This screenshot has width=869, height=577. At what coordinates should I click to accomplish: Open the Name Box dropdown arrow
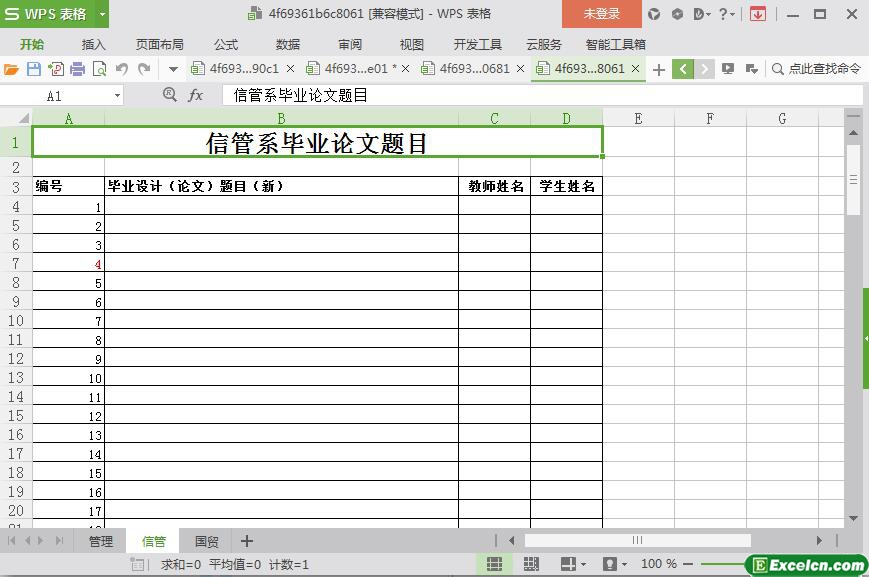[x=117, y=96]
